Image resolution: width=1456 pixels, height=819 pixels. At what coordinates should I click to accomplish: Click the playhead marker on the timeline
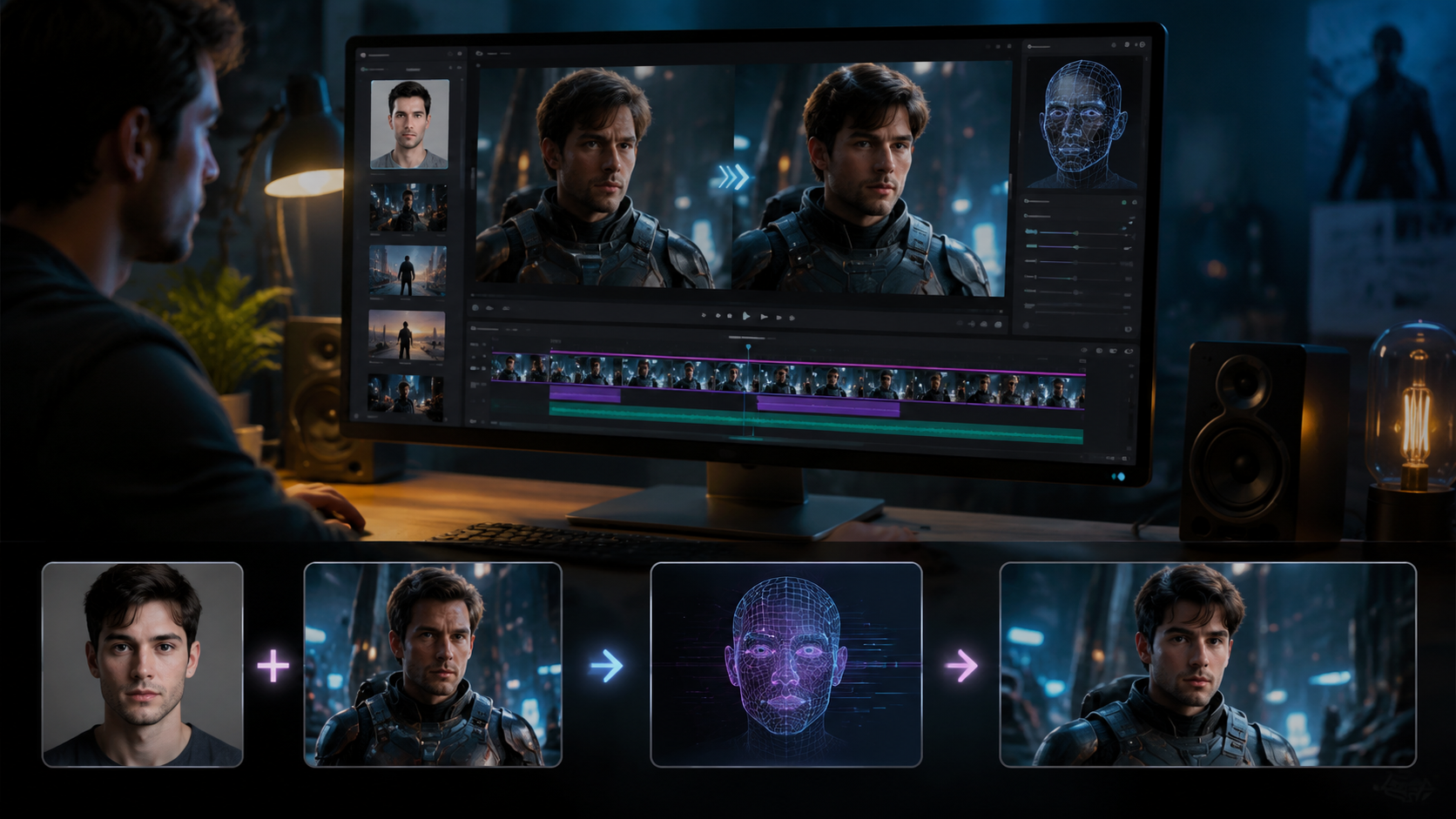[748, 347]
